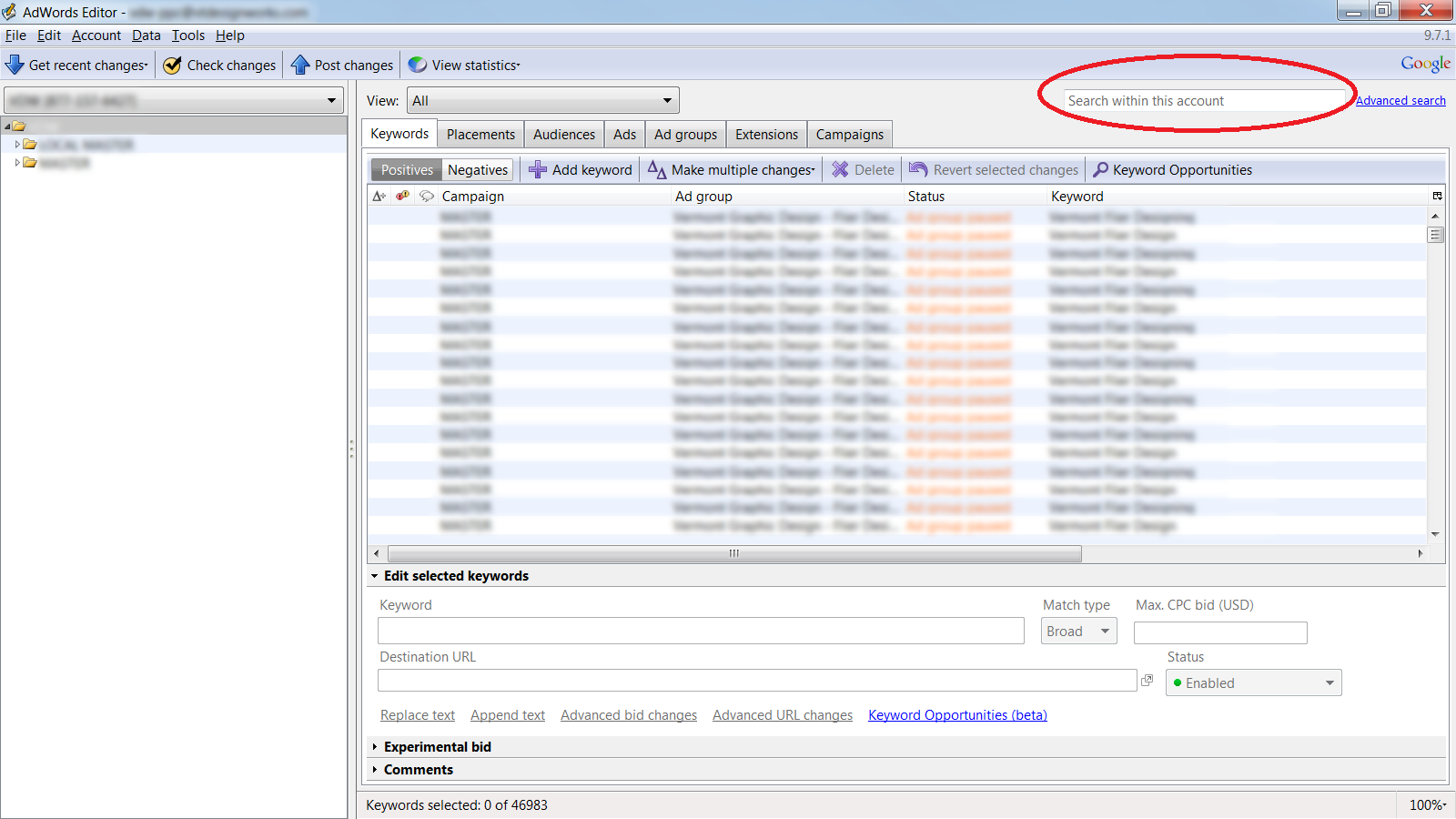Expand the first campaign folder in tree
The image size is (1456, 819).
point(17,145)
